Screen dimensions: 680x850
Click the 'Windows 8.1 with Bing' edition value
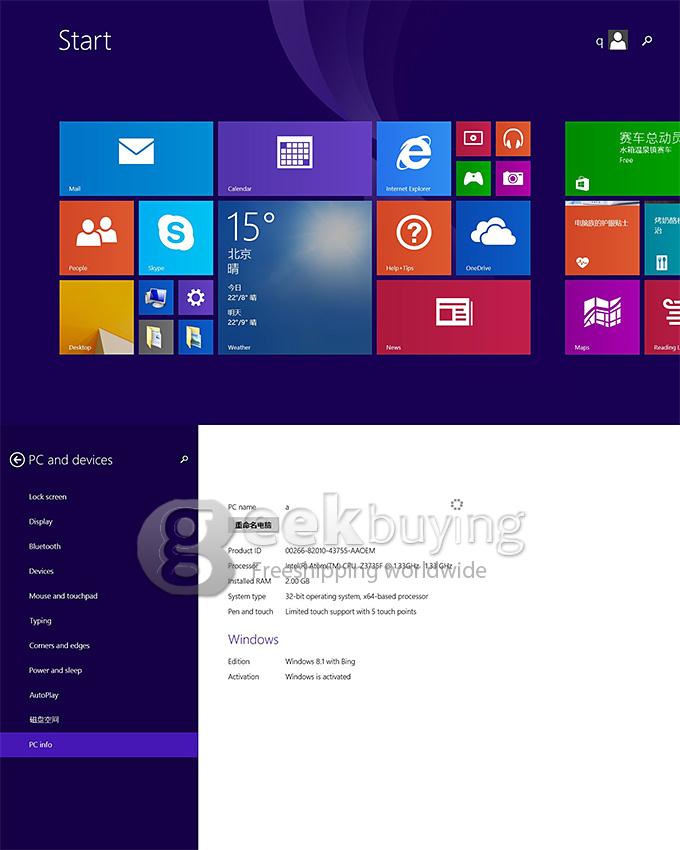(x=320, y=661)
